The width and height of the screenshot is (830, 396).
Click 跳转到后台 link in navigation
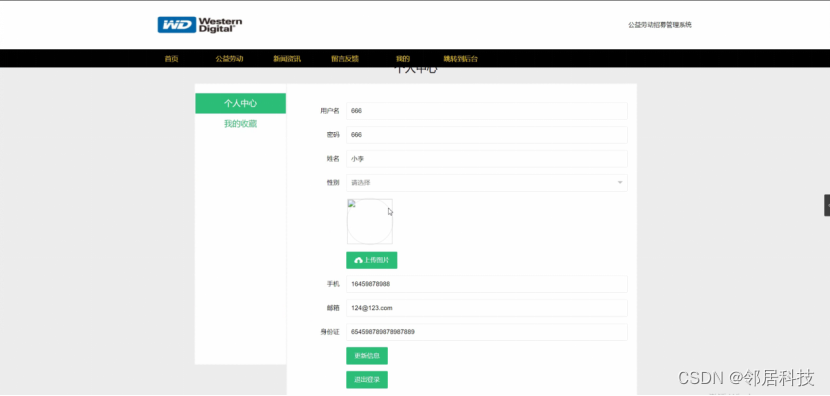pyautogui.click(x=461, y=59)
